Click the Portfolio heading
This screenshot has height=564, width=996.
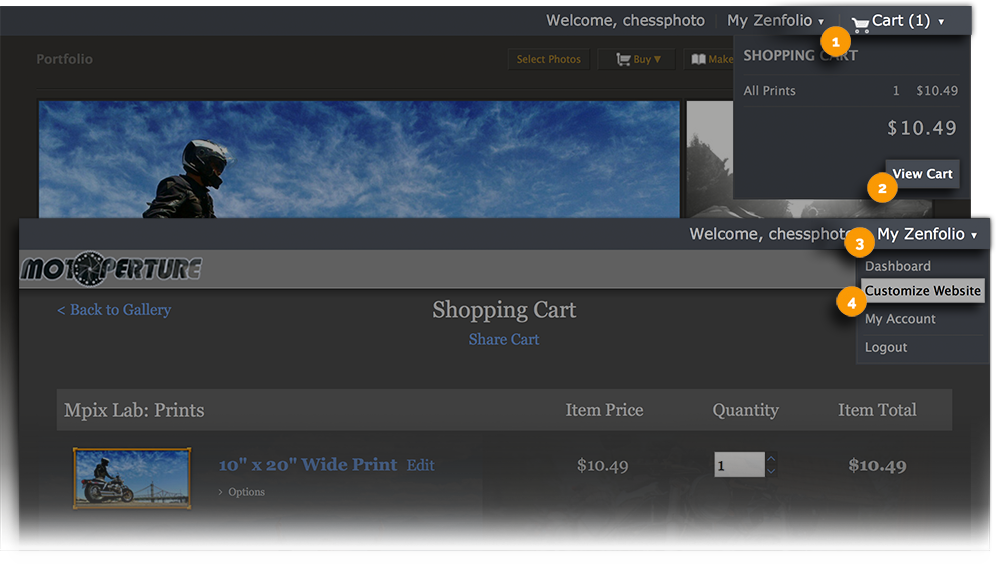tap(64, 59)
